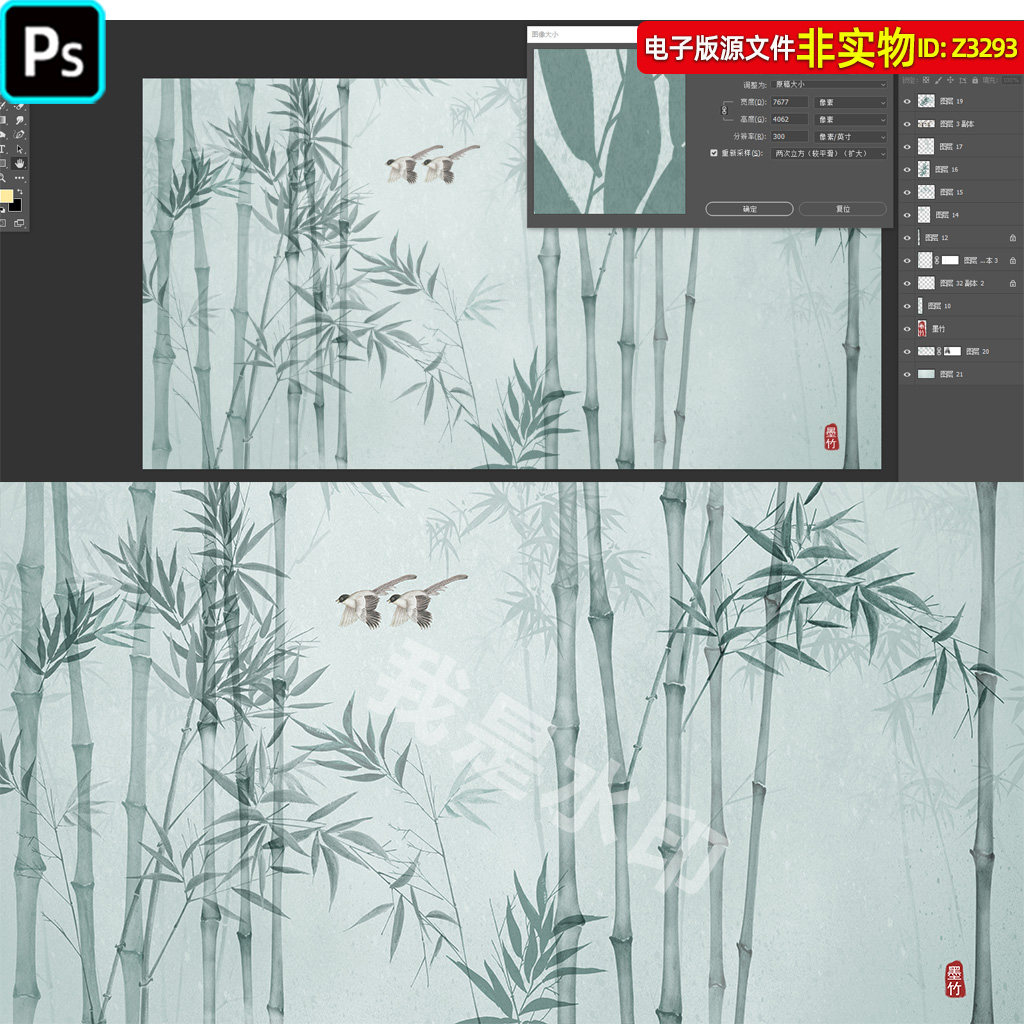Toggle the width-height constrain chain link

coord(724,110)
